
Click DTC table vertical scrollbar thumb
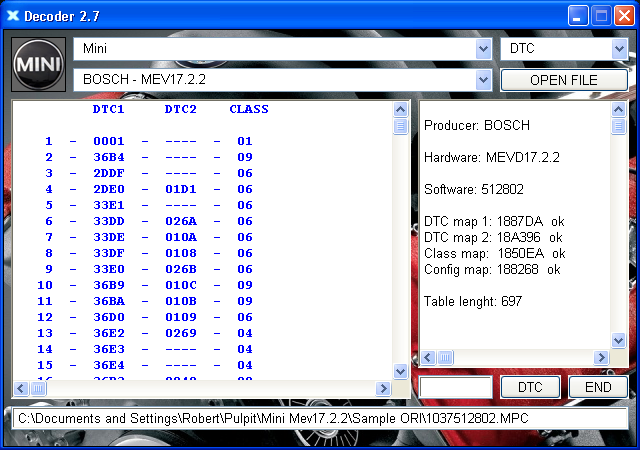pyautogui.click(x=400, y=126)
